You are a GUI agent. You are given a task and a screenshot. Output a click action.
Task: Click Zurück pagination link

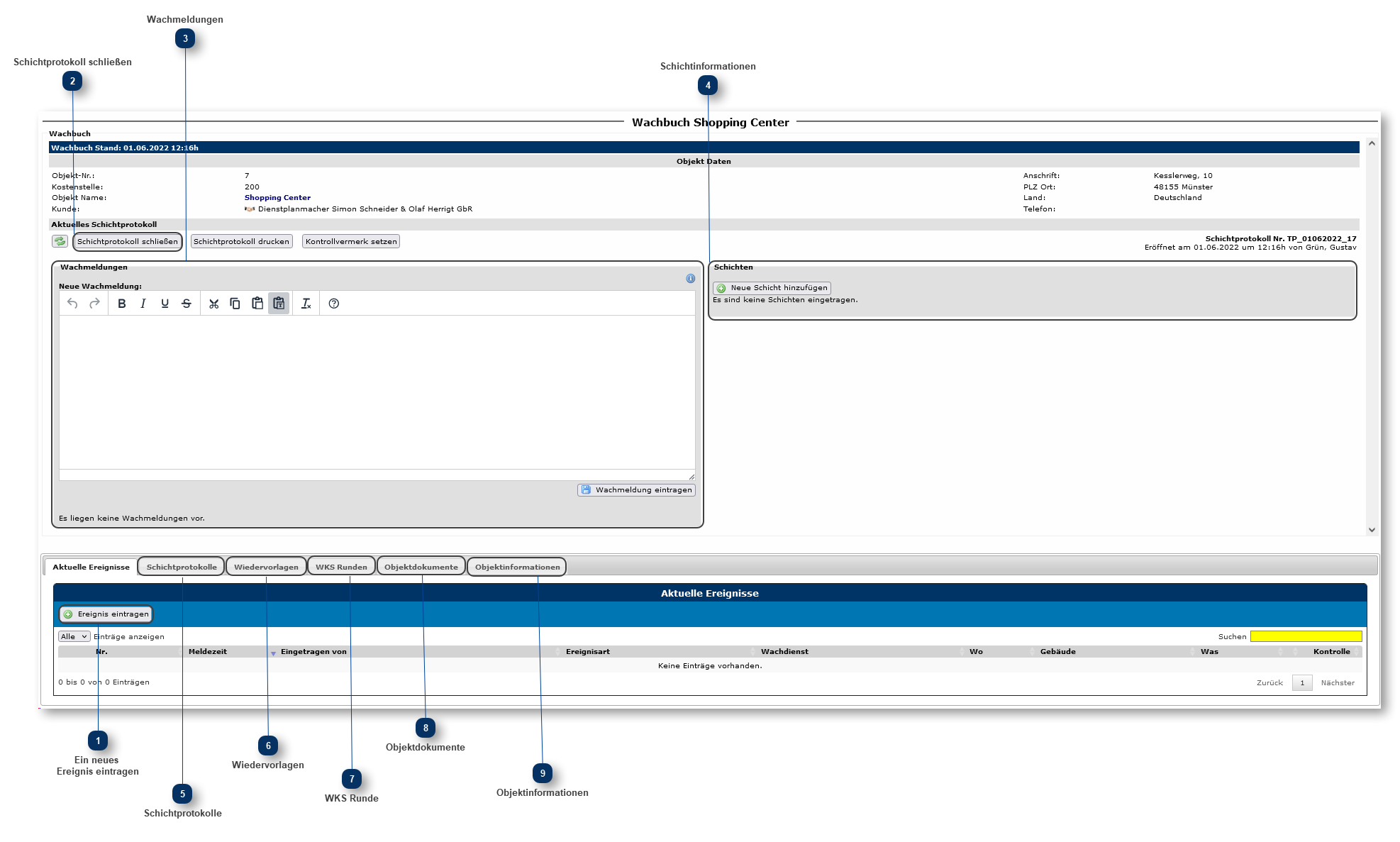[x=1270, y=683]
